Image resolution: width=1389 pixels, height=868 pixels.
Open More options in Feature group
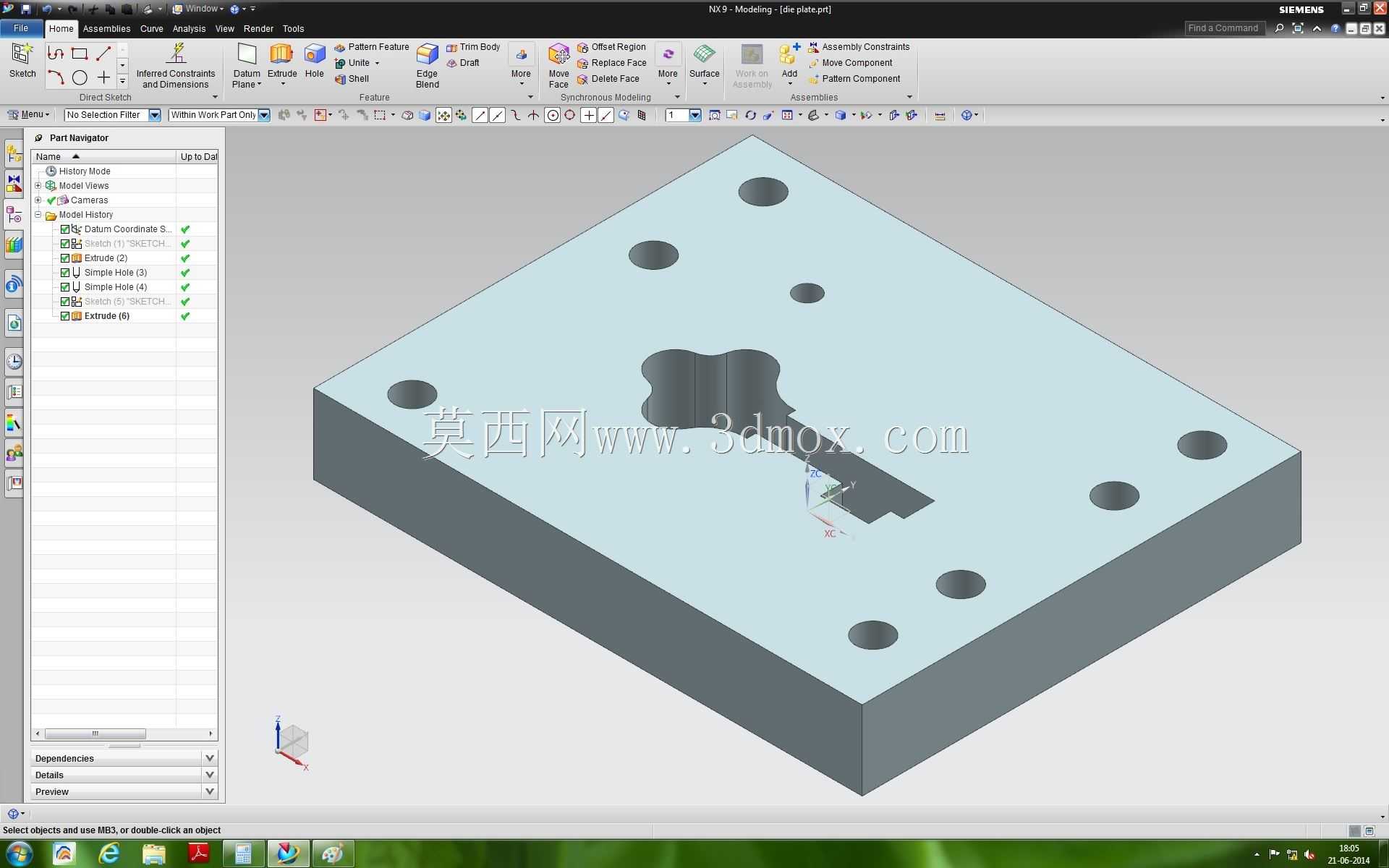pyautogui.click(x=521, y=64)
